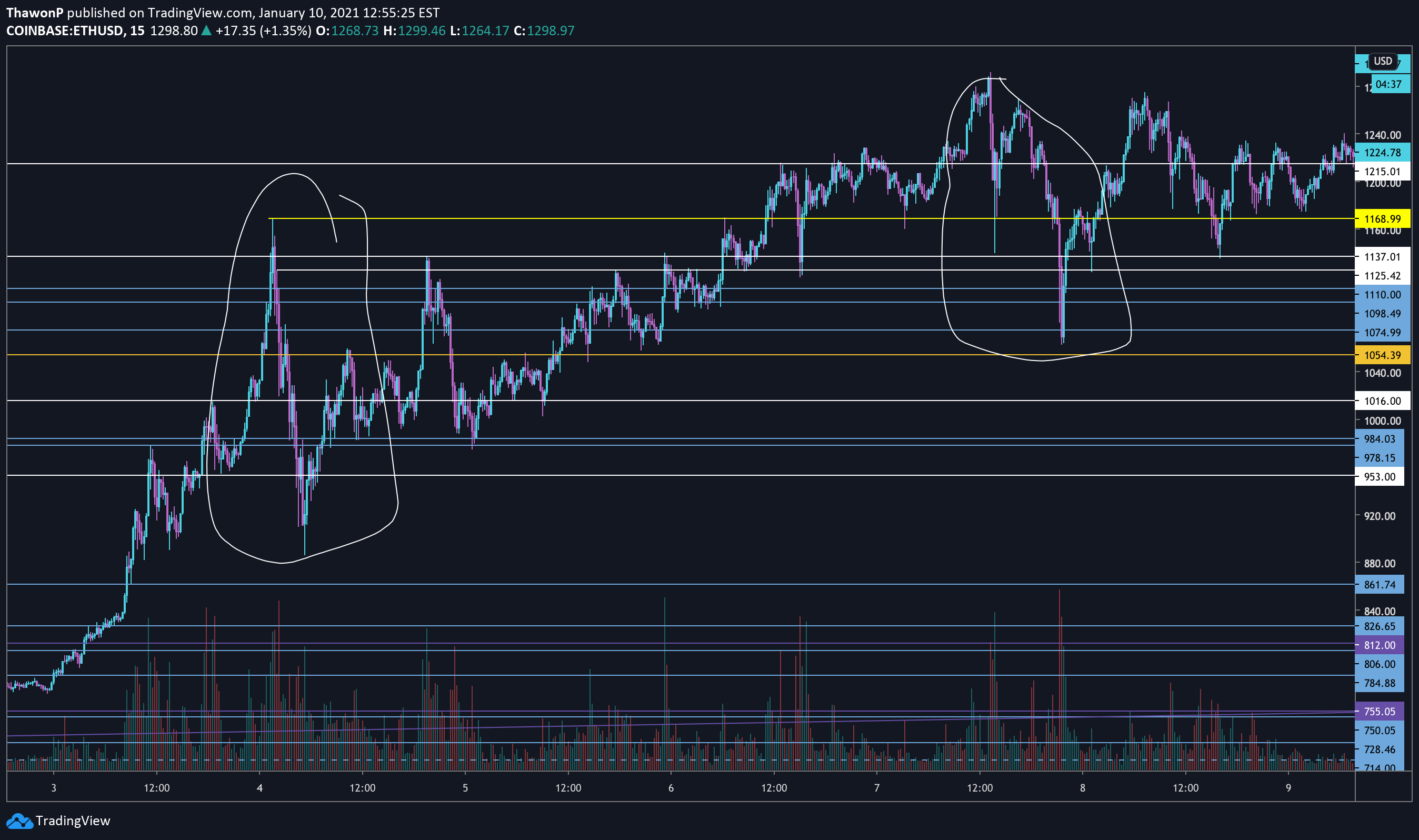Click date 9 on the time axis

click(x=1289, y=788)
